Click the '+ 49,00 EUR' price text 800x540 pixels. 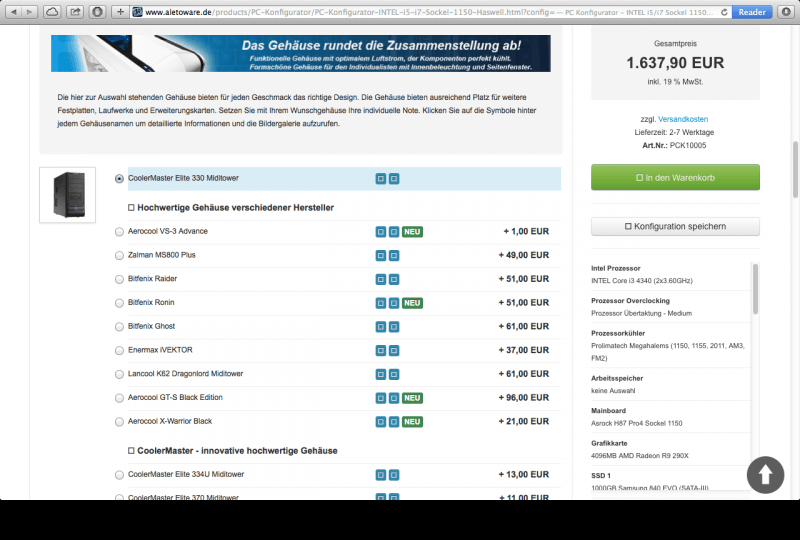click(524, 255)
